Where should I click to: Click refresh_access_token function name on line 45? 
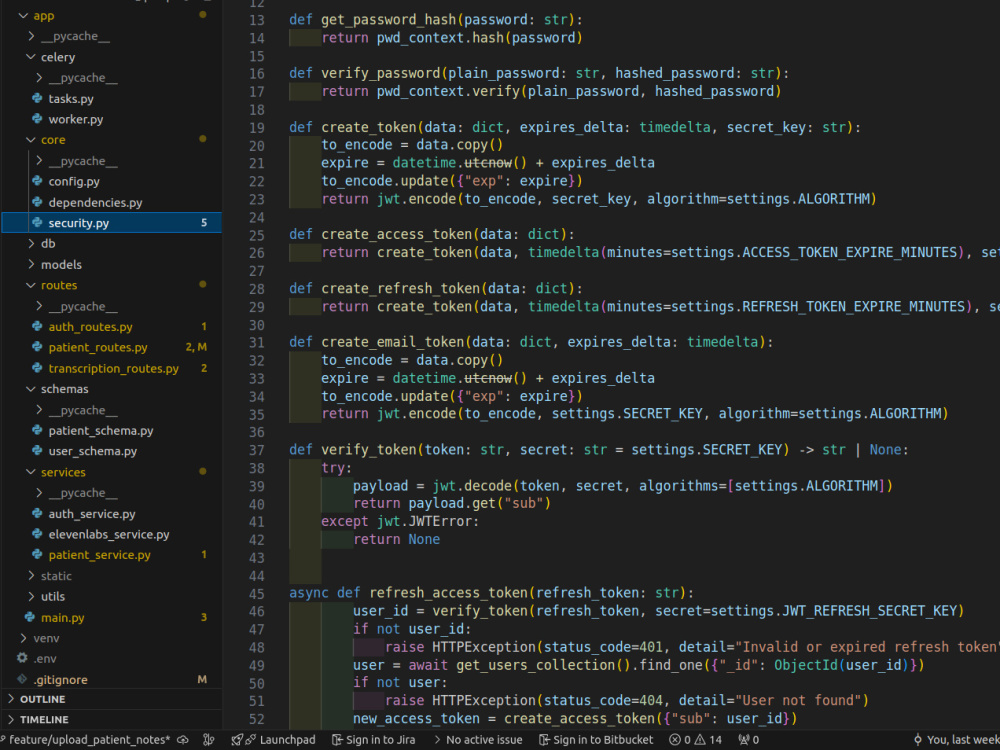click(x=448, y=592)
